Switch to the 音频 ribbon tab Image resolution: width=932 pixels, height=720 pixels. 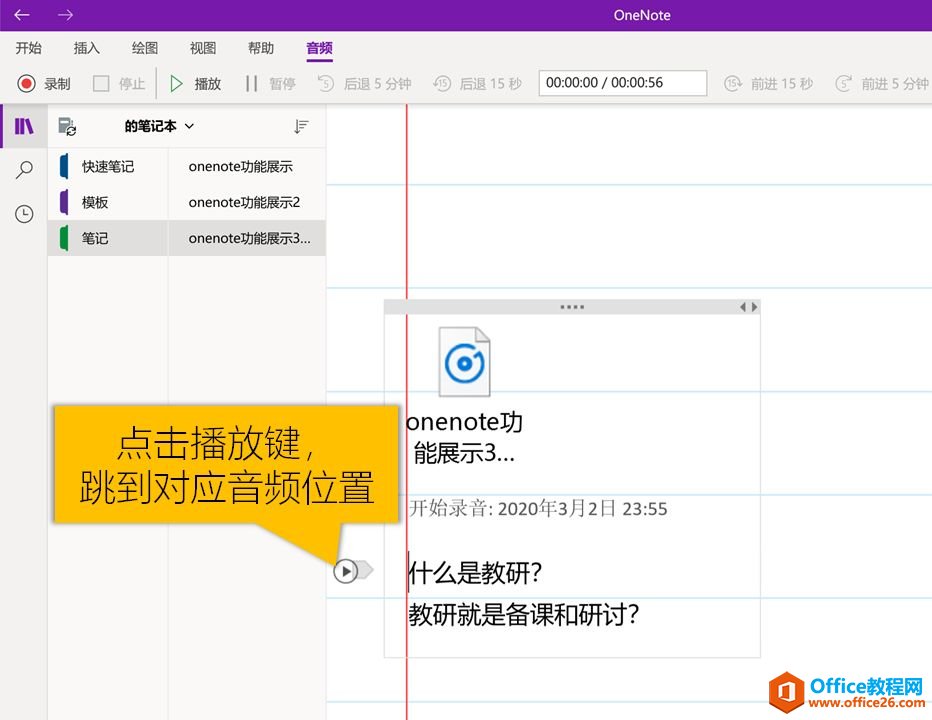point(318,48)
